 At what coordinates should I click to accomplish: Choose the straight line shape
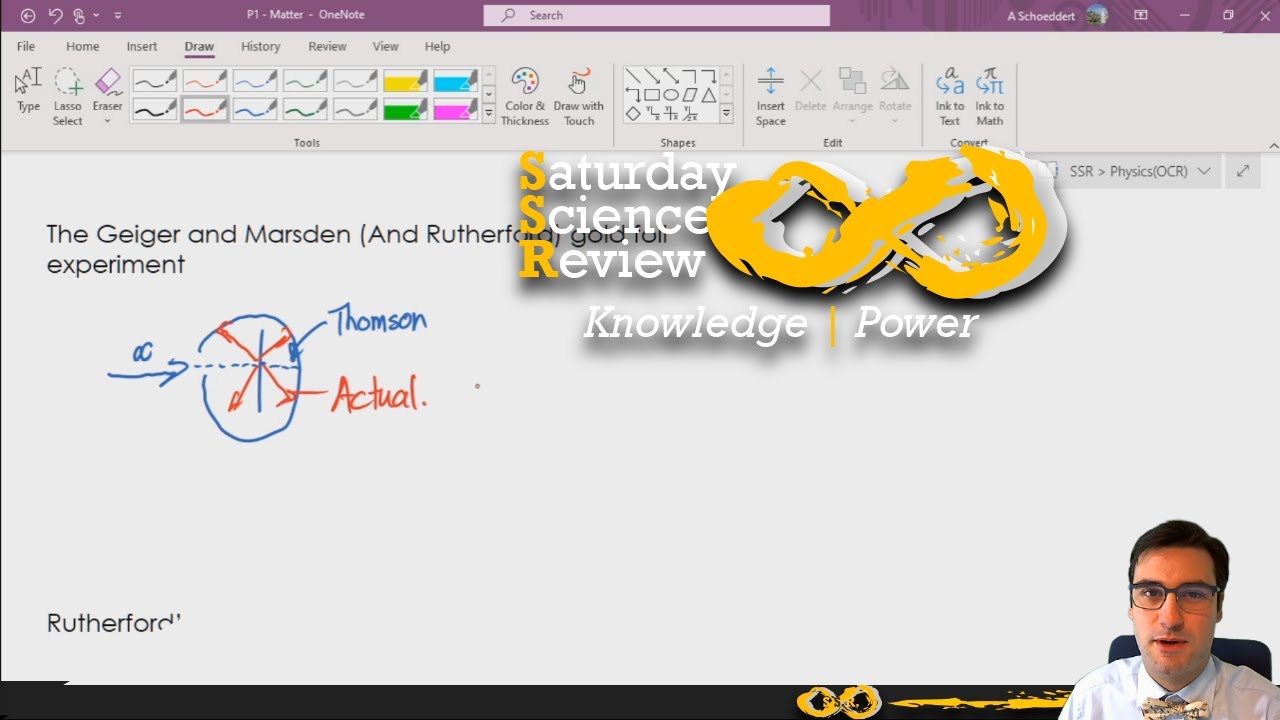633,76
